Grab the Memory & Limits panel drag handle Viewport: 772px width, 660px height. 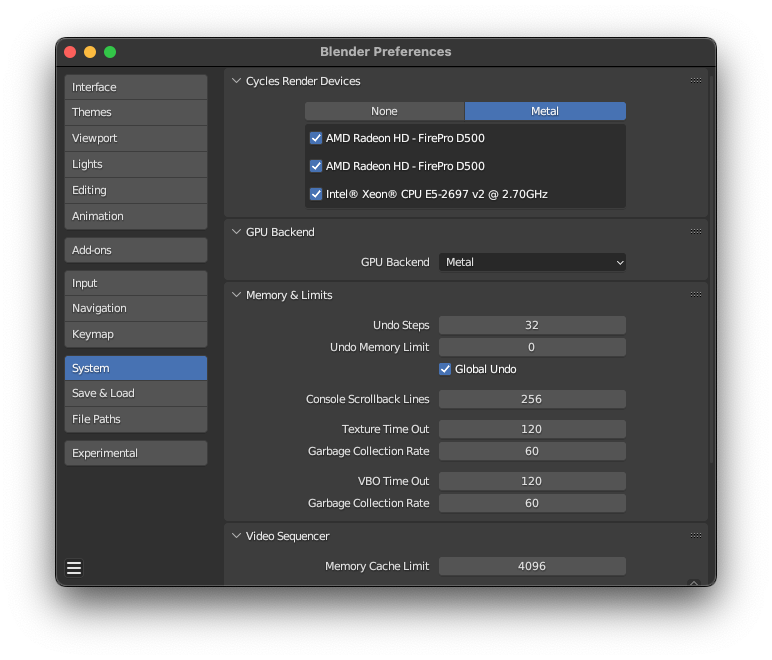(695, 294)
